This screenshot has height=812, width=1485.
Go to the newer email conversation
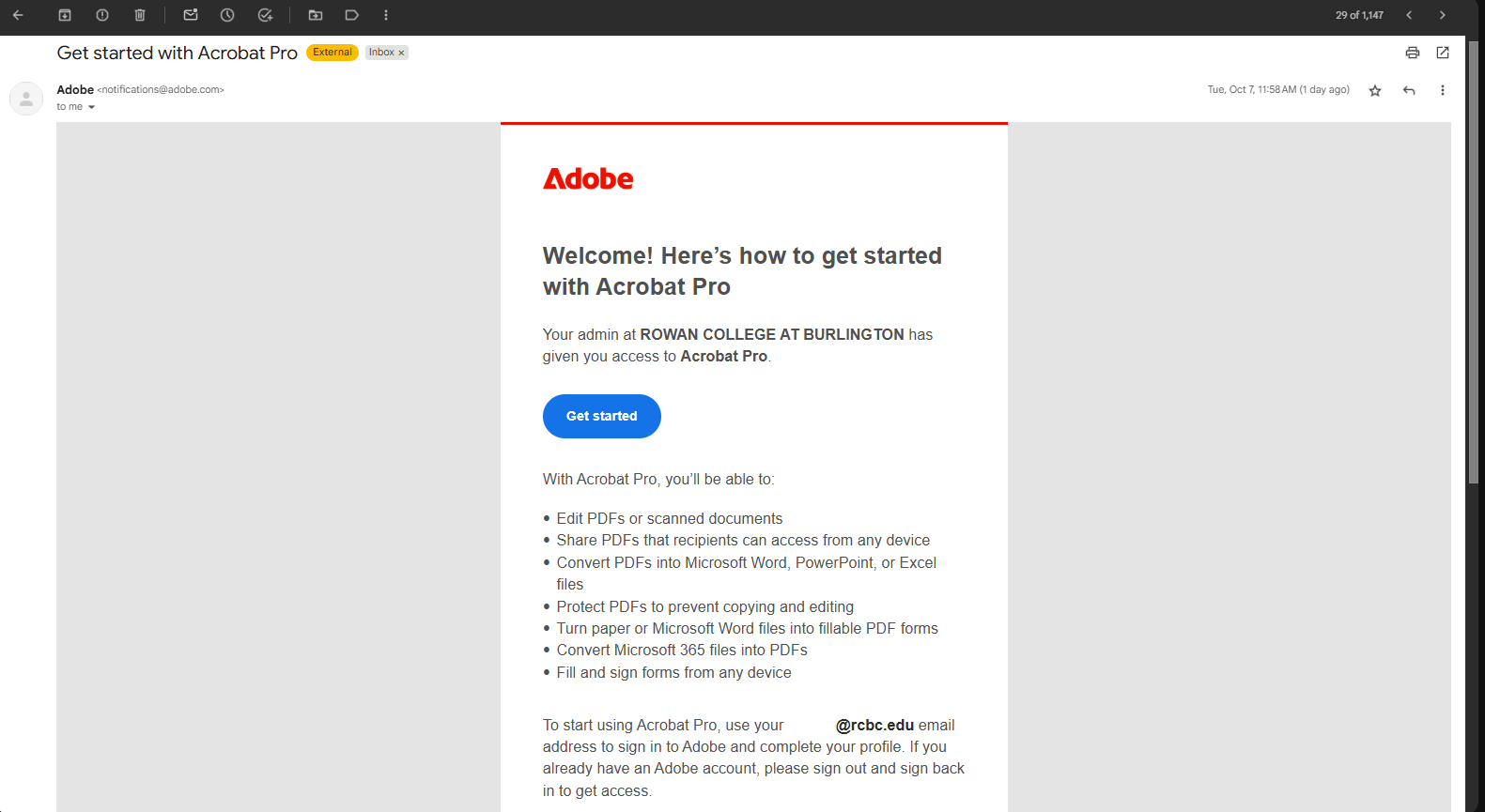[x=1409, y=15]
